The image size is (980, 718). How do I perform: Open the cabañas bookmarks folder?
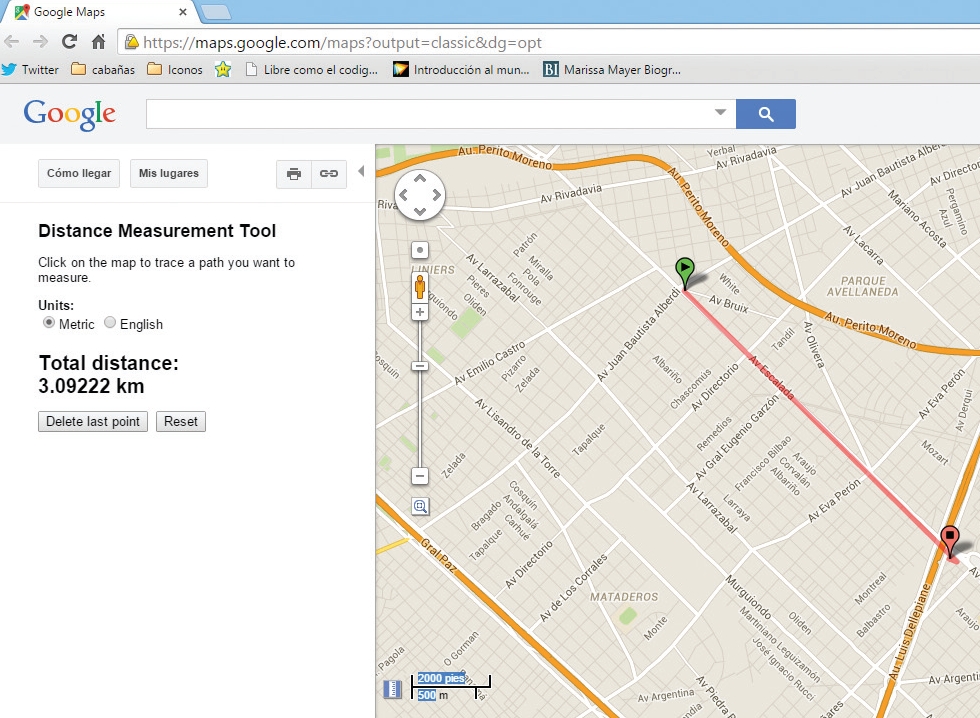(x=103, y=69)
